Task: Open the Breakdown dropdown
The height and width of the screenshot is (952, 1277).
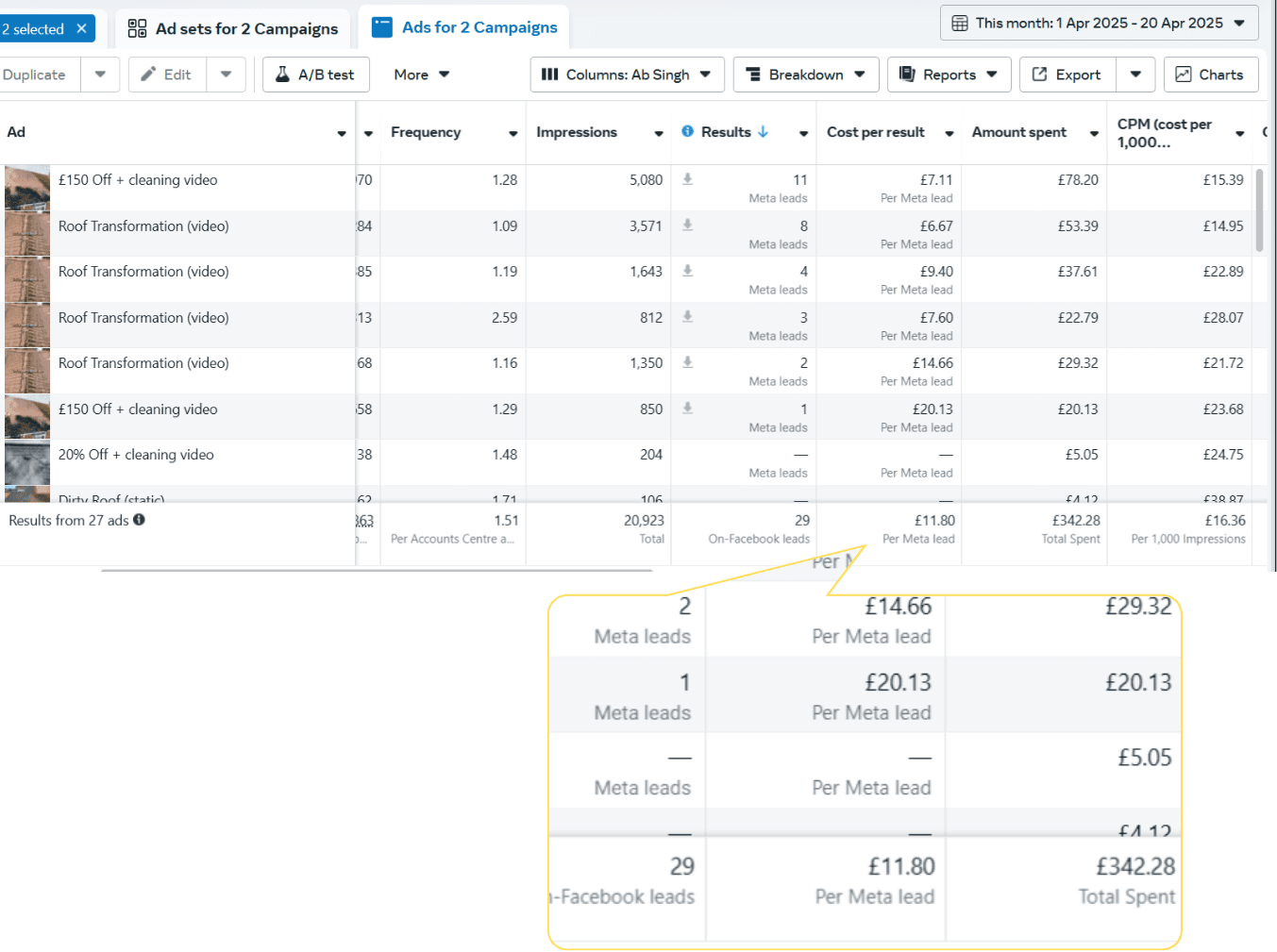Action: coord(805,75)
